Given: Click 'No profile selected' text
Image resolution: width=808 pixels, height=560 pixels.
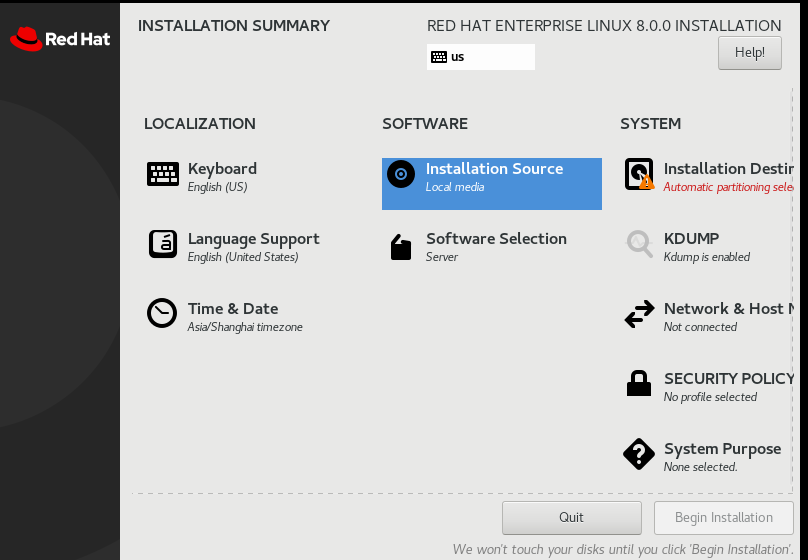Looking at the screenshot, I should pos(710,397).
